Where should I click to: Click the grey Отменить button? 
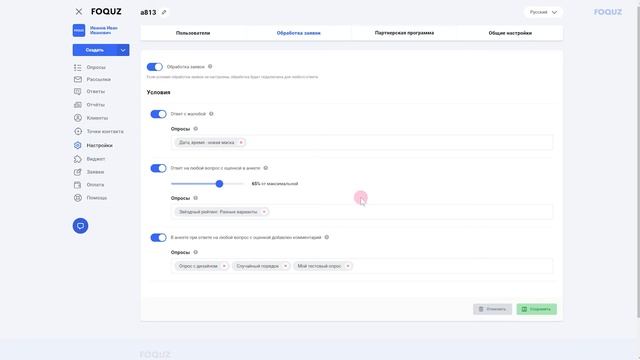click(492, 309)
